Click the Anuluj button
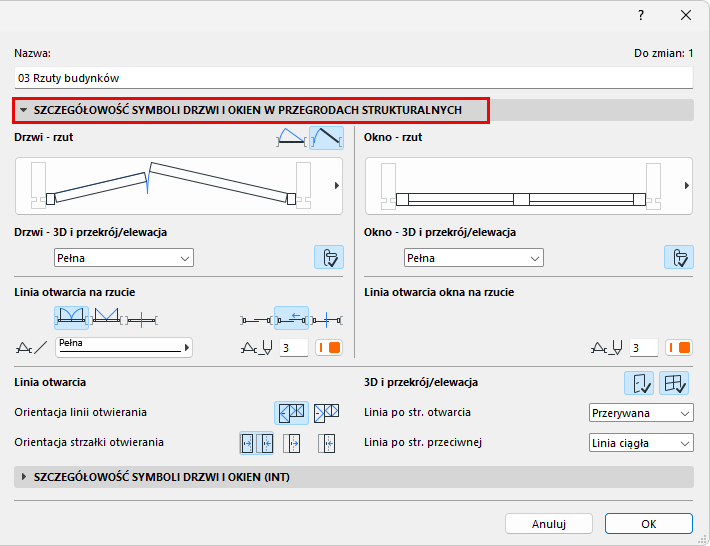Viewport: 710px width, 546px height. point(549,524)
